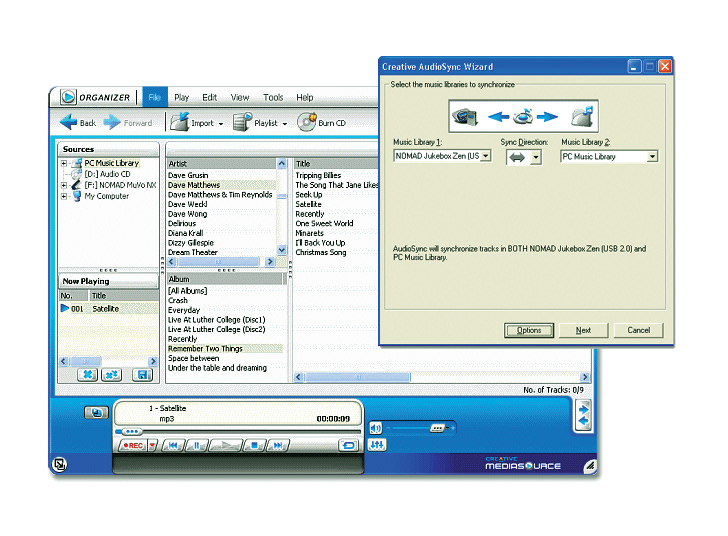Click Next in AudioSync Wizard

[x=583, y=330]
